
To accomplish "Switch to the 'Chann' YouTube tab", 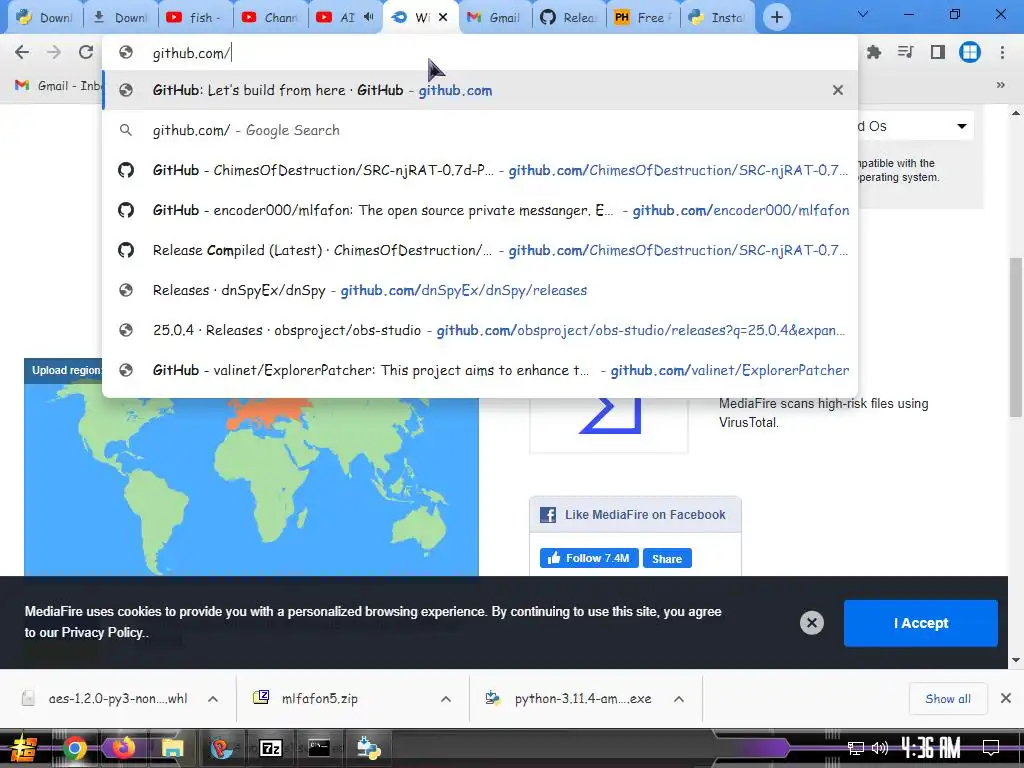I will [271, 18].
